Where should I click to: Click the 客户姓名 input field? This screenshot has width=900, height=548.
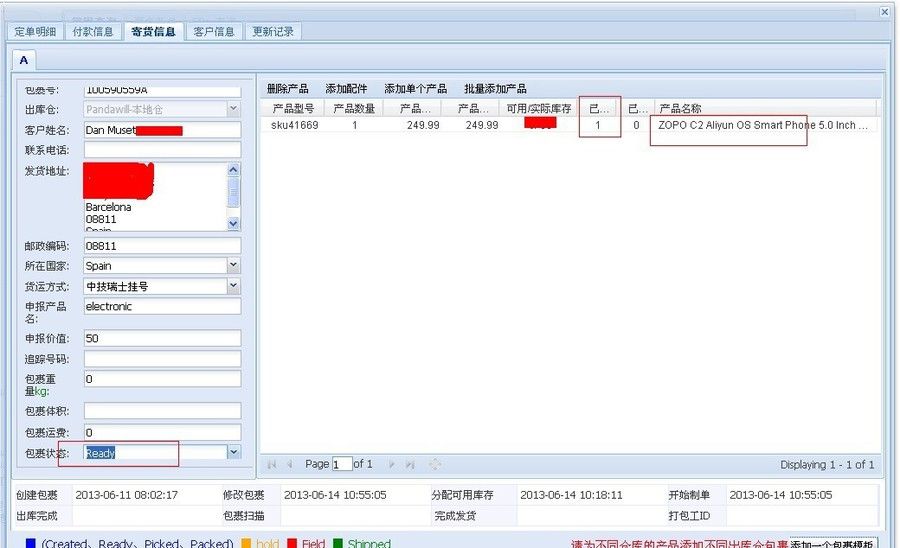tap(162, 130)
